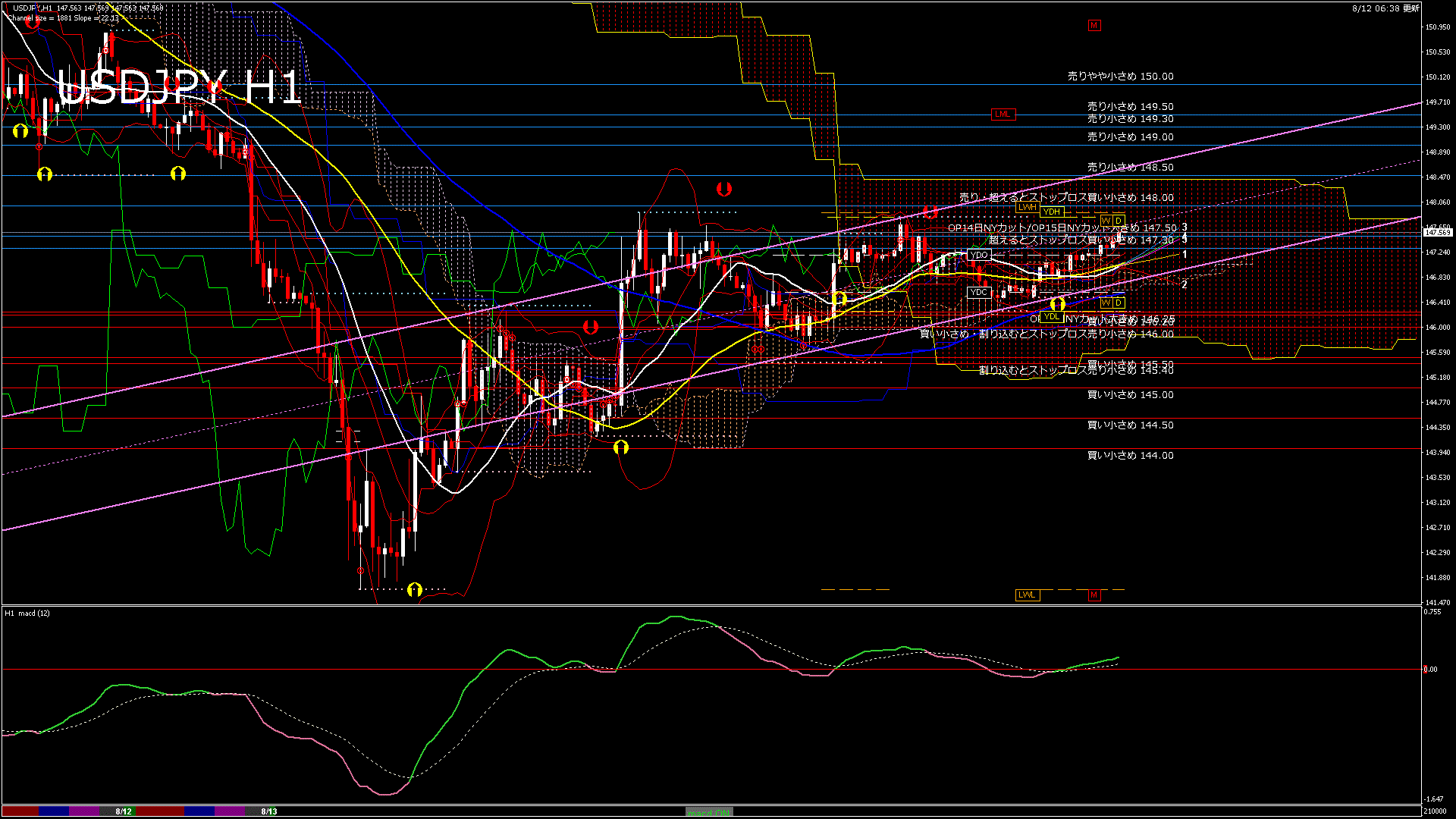Click the 8/12 date marker on timeline
Viewport: 1456px width, 819px height.
pyautogui.click(x=124, y=811)
